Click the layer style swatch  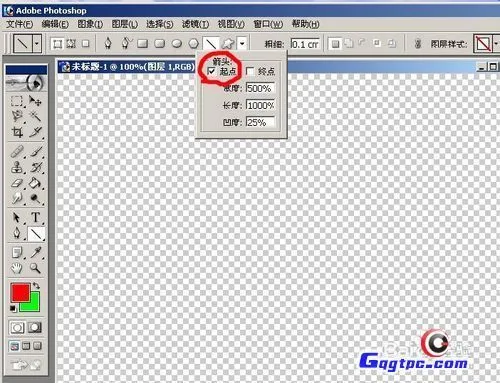click(483, 44)
